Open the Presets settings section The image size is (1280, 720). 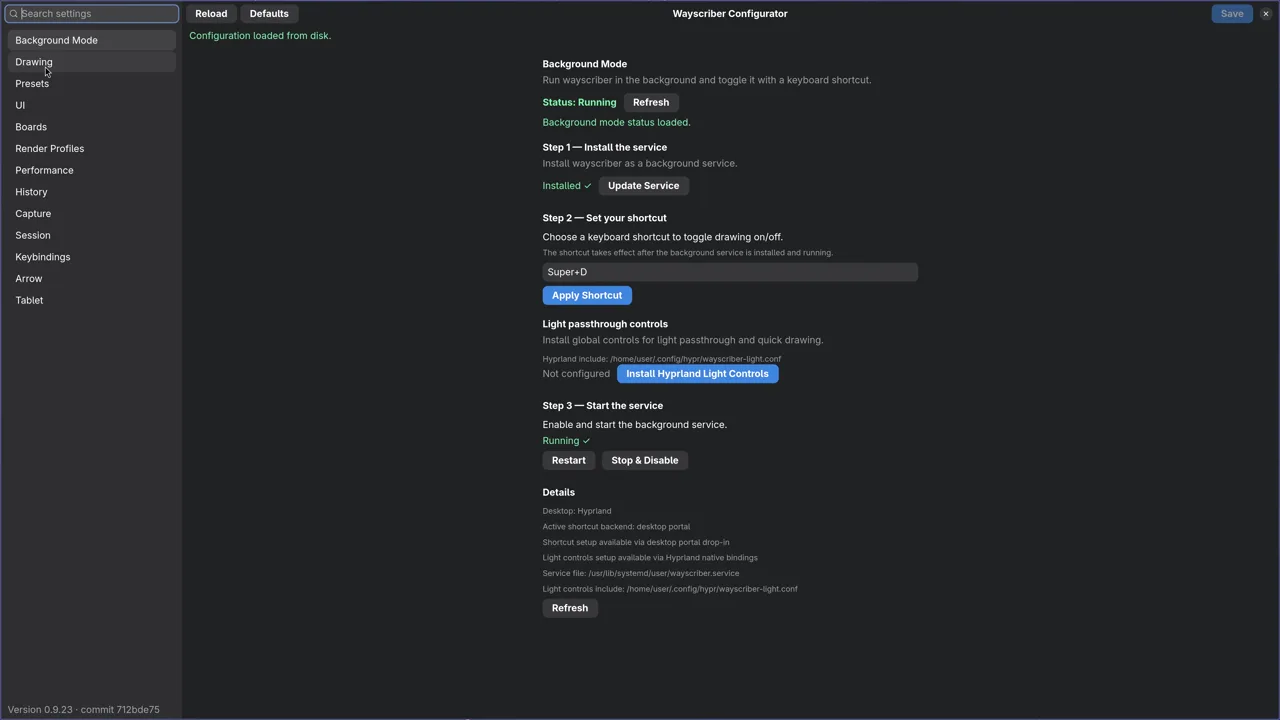pyautogui.click(x=92, y=84)
